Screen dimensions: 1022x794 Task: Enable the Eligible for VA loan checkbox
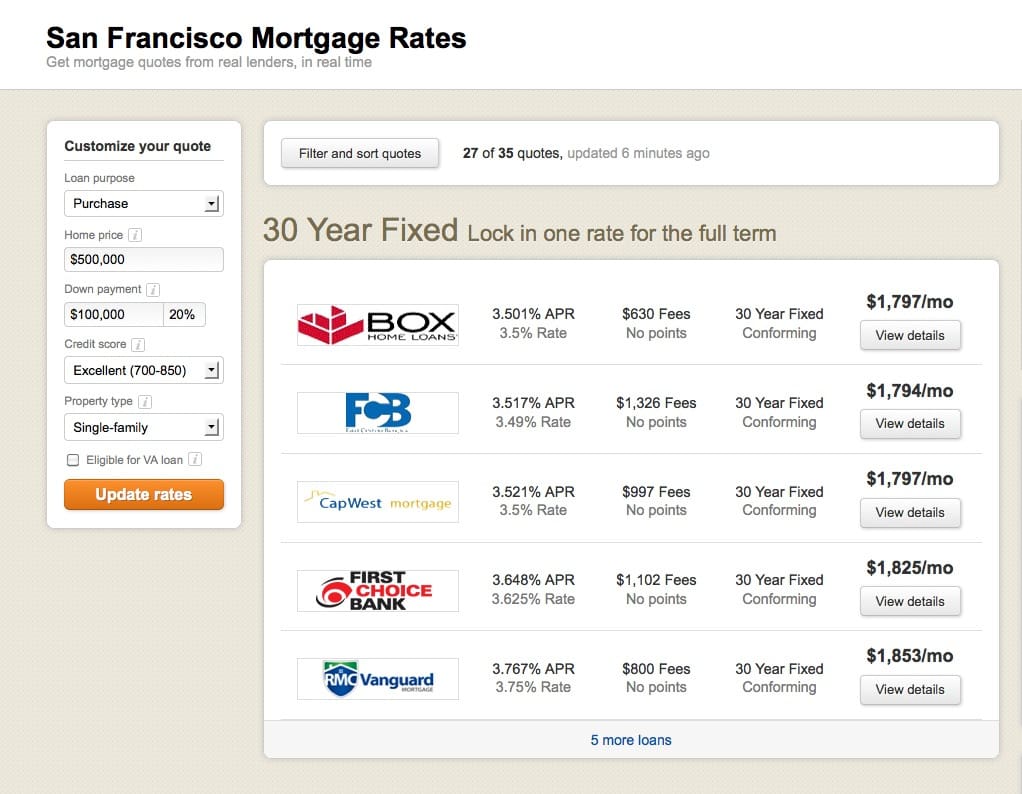73,460
